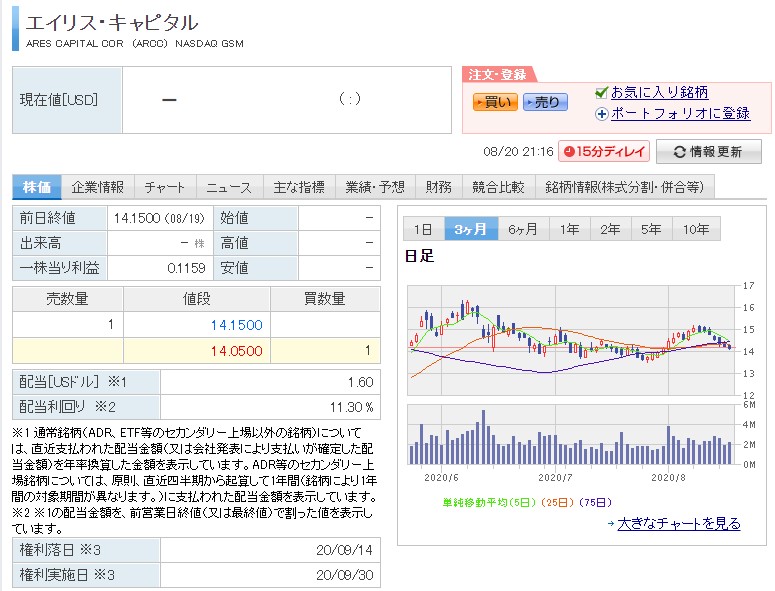Toggle the お気に入り銘柄 checkmark icon

(601, 92)
